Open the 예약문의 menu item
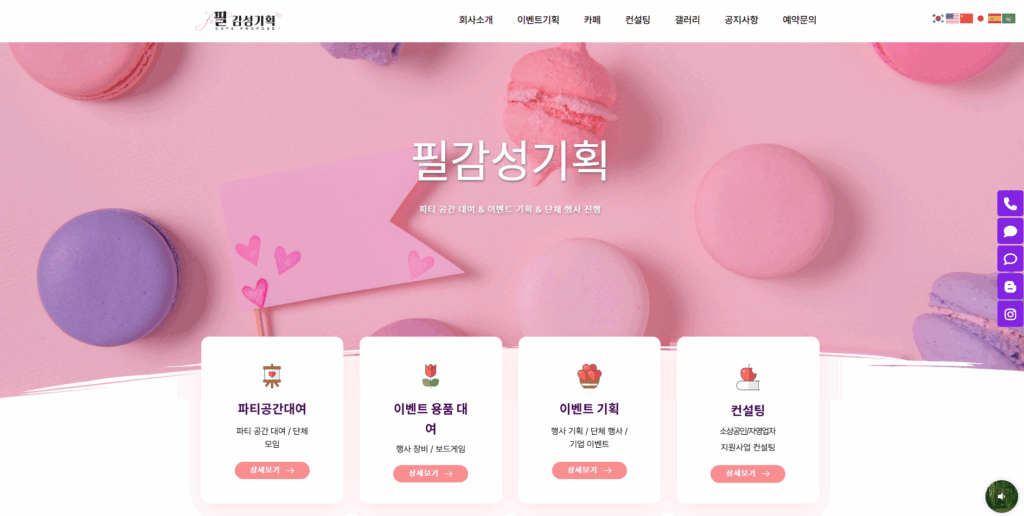 point(799,20)
